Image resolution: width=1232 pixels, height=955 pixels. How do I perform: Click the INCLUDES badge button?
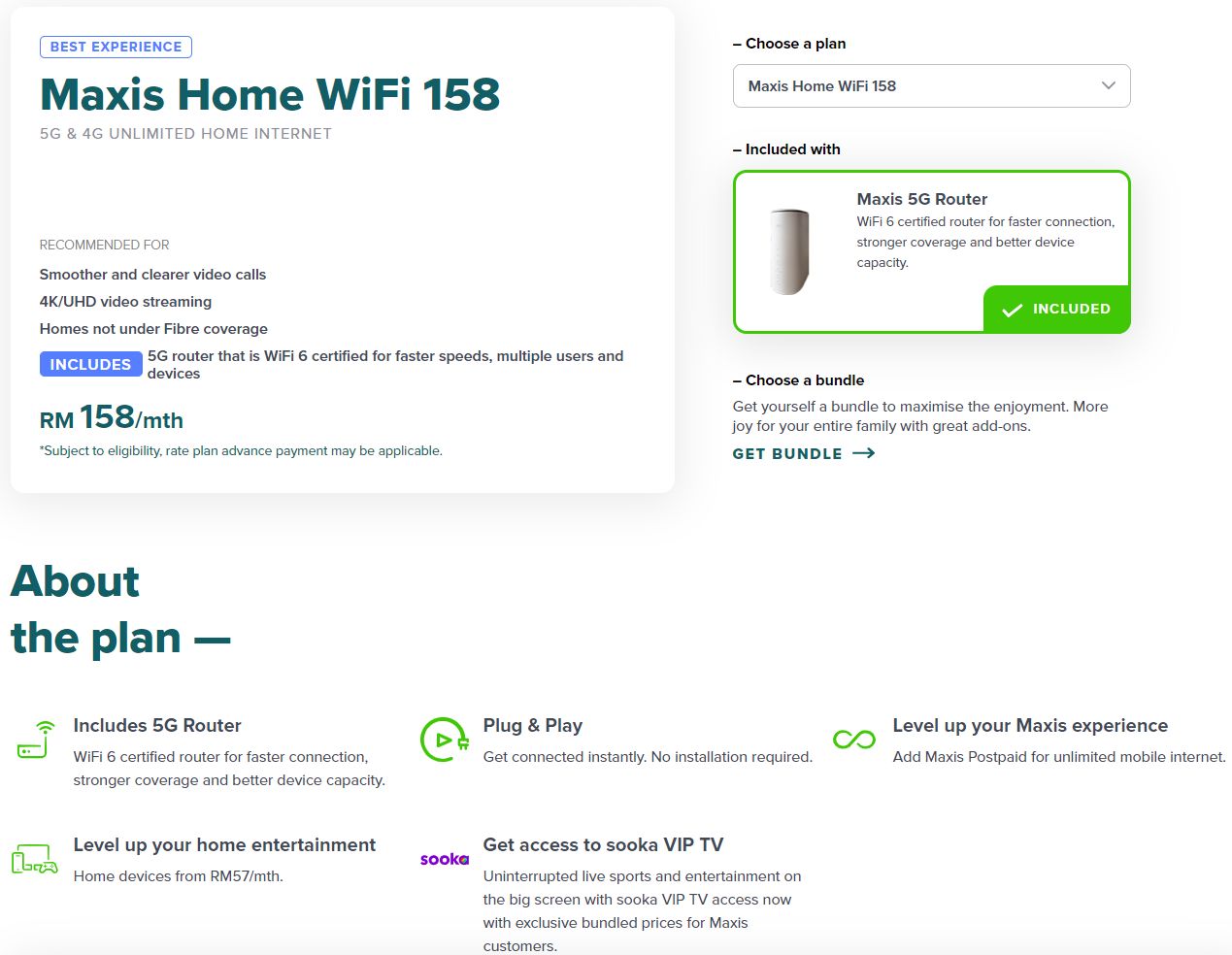[x=90, y=364]
